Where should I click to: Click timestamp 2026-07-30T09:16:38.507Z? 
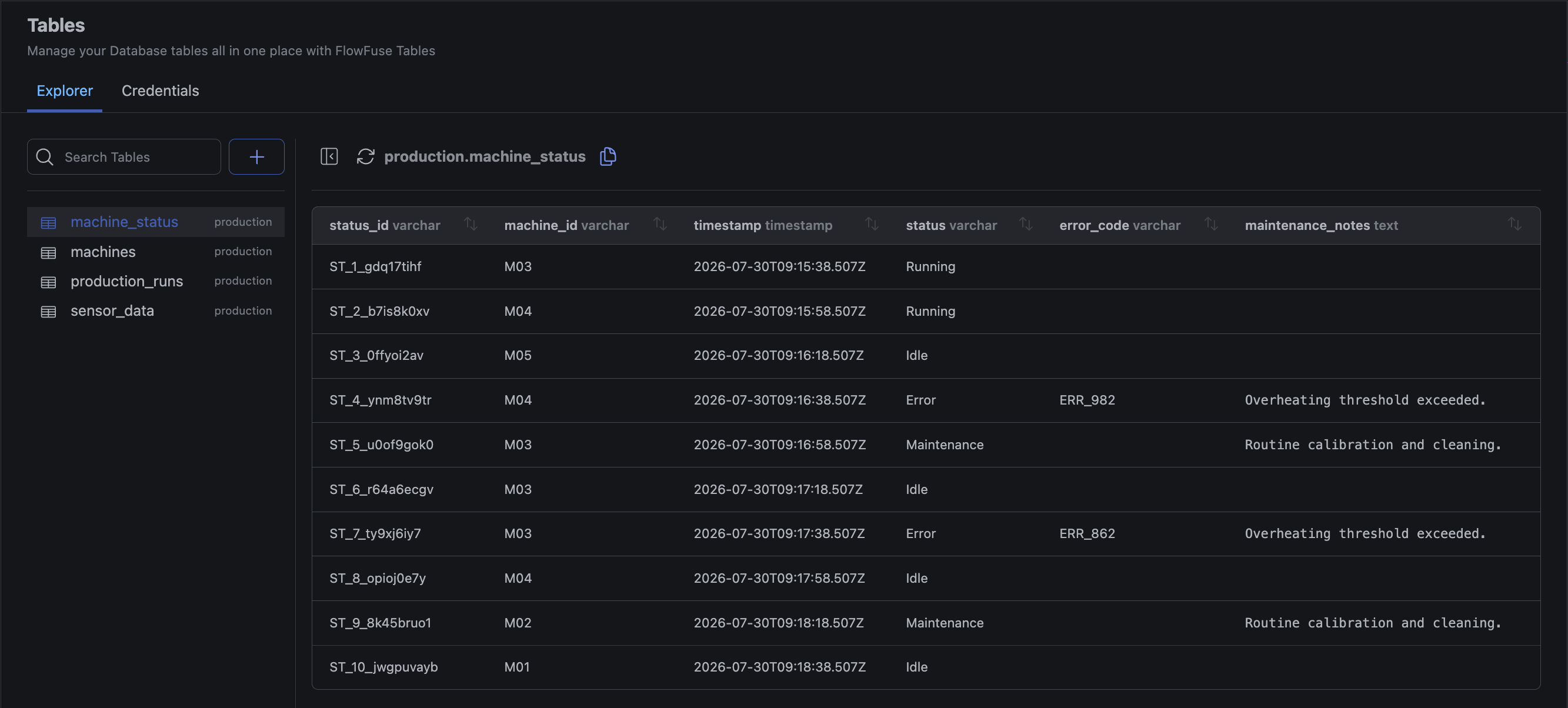779,400
